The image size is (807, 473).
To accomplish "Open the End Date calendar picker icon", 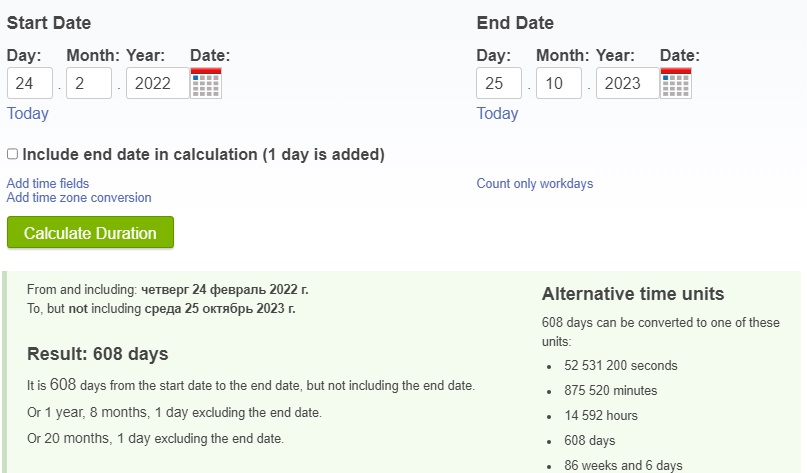I will pos(676,83).
